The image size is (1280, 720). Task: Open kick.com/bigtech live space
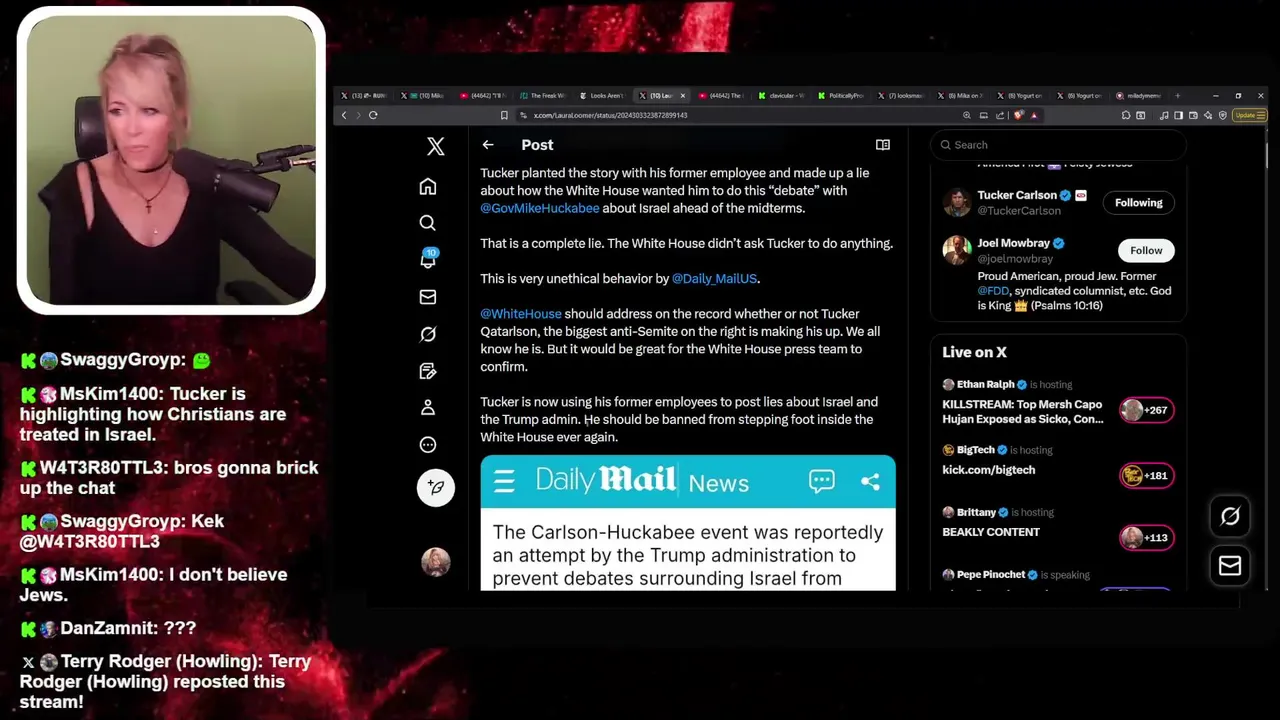point(988,470)
